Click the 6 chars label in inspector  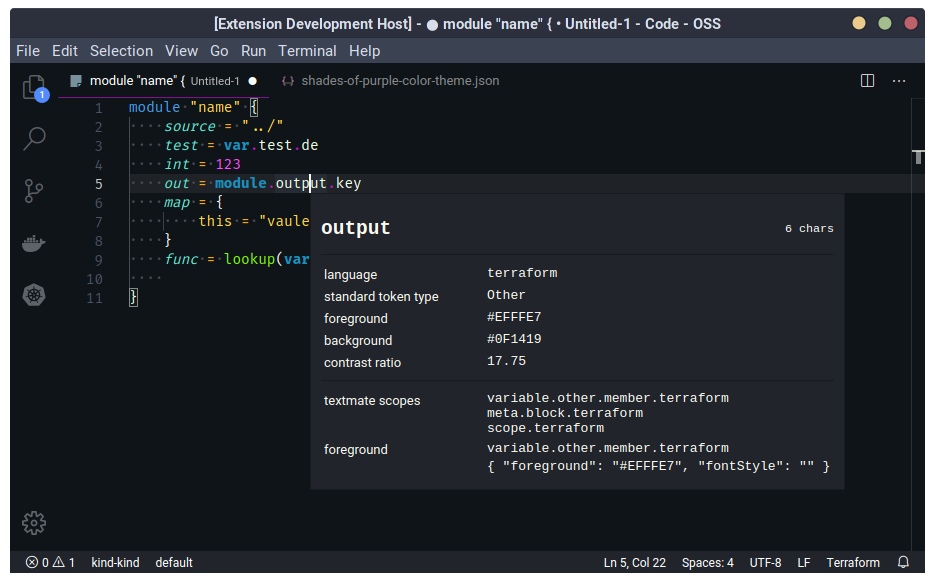[x=809, y=229]
